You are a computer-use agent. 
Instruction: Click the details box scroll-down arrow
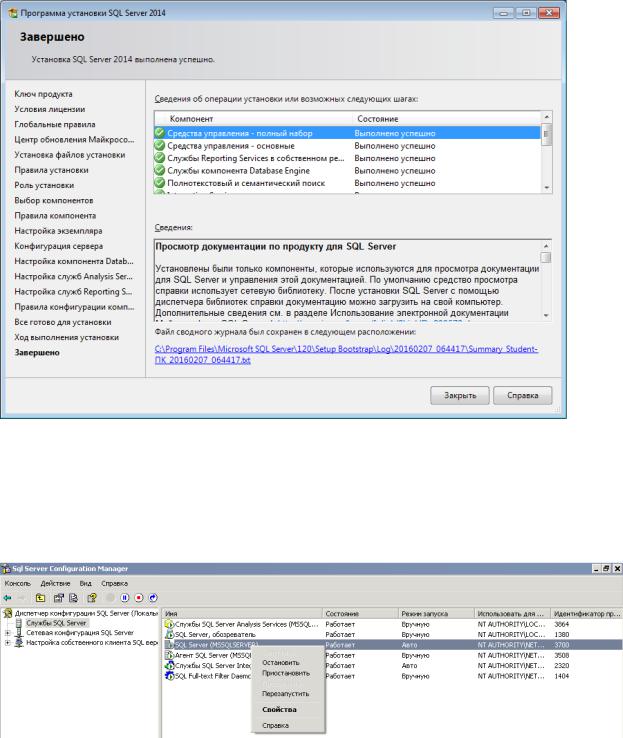point(546,315)
